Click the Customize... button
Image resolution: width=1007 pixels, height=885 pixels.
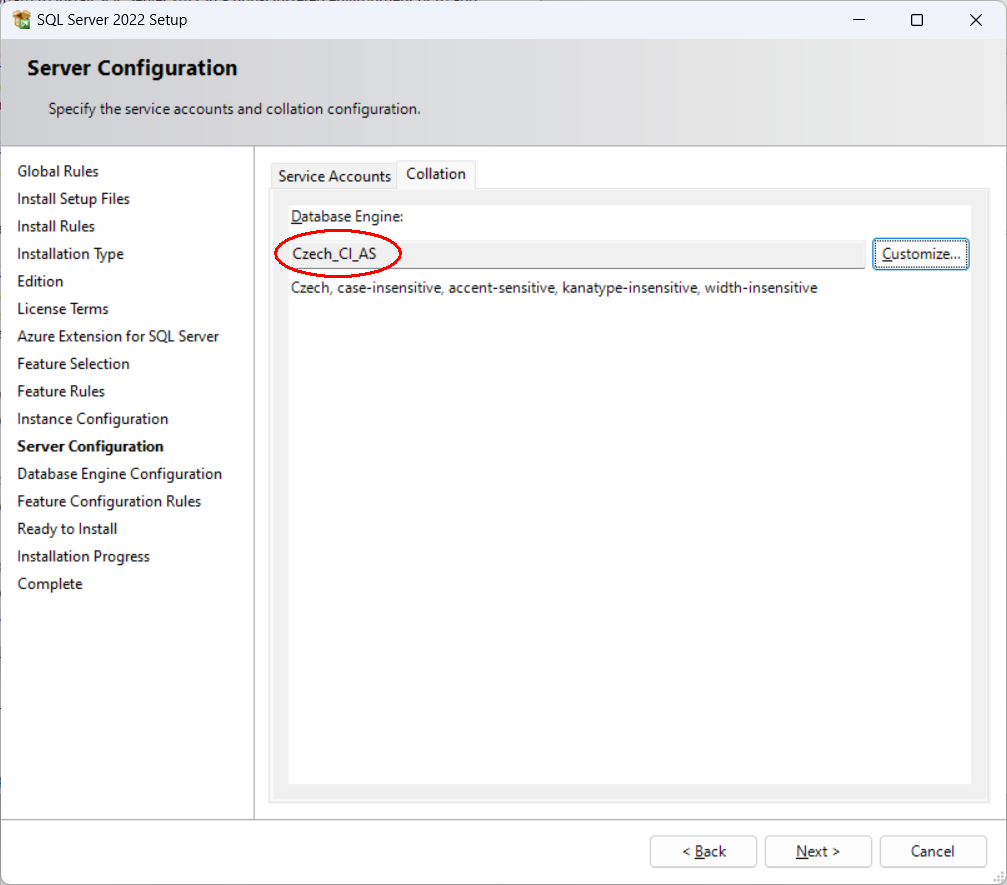pyautogui.click(x=920, y=254)
